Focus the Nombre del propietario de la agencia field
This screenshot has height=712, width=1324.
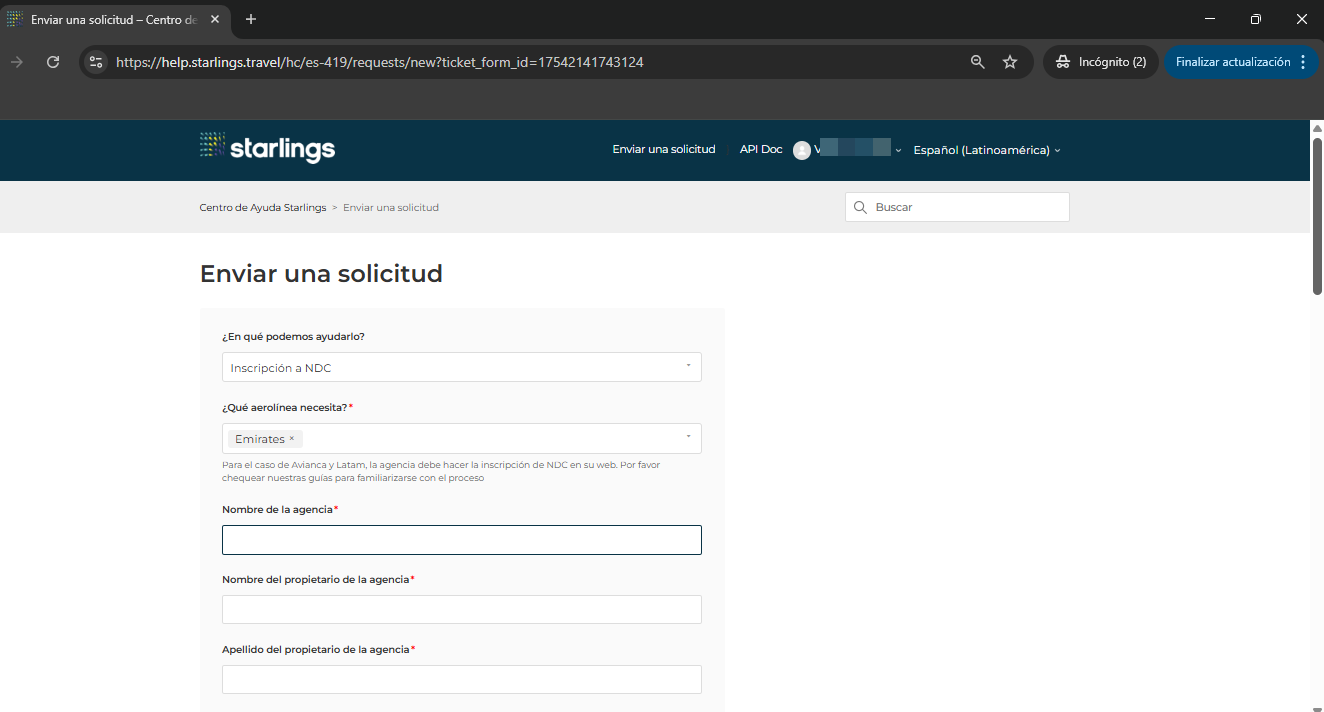point(462,610)
